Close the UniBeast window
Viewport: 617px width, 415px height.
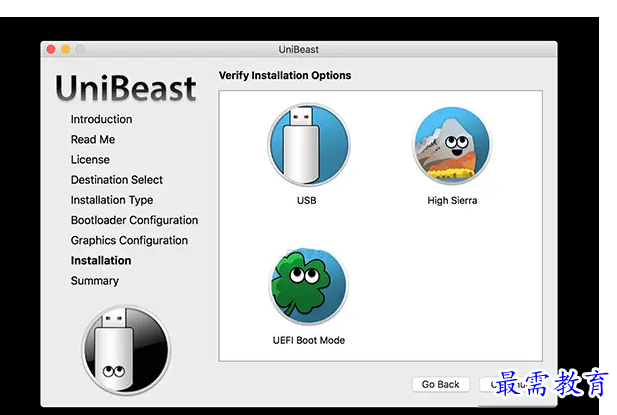51,49
